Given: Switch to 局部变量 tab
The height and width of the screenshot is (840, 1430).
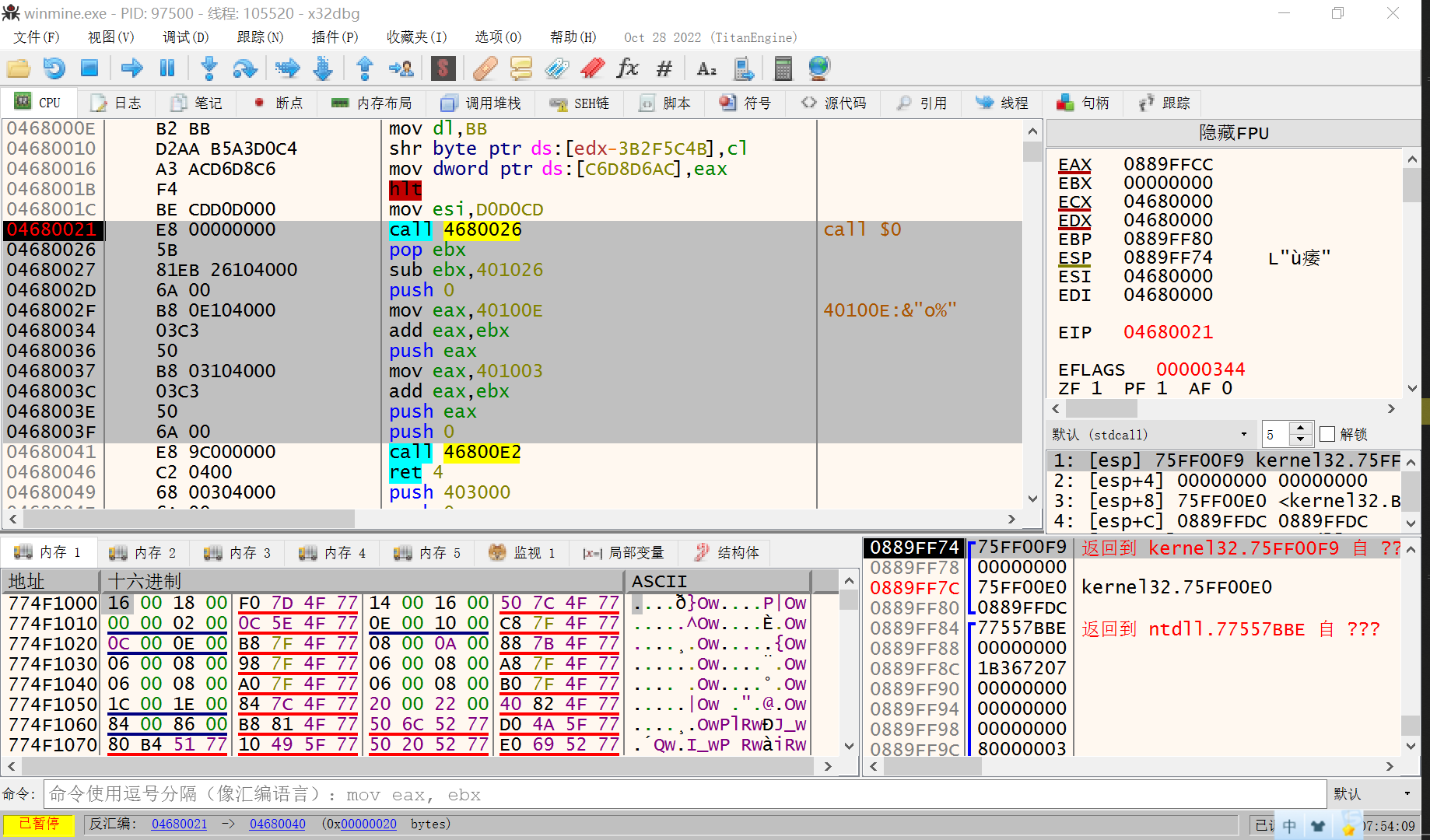Looking at the screenshot, I should click(x=624, y=552).
